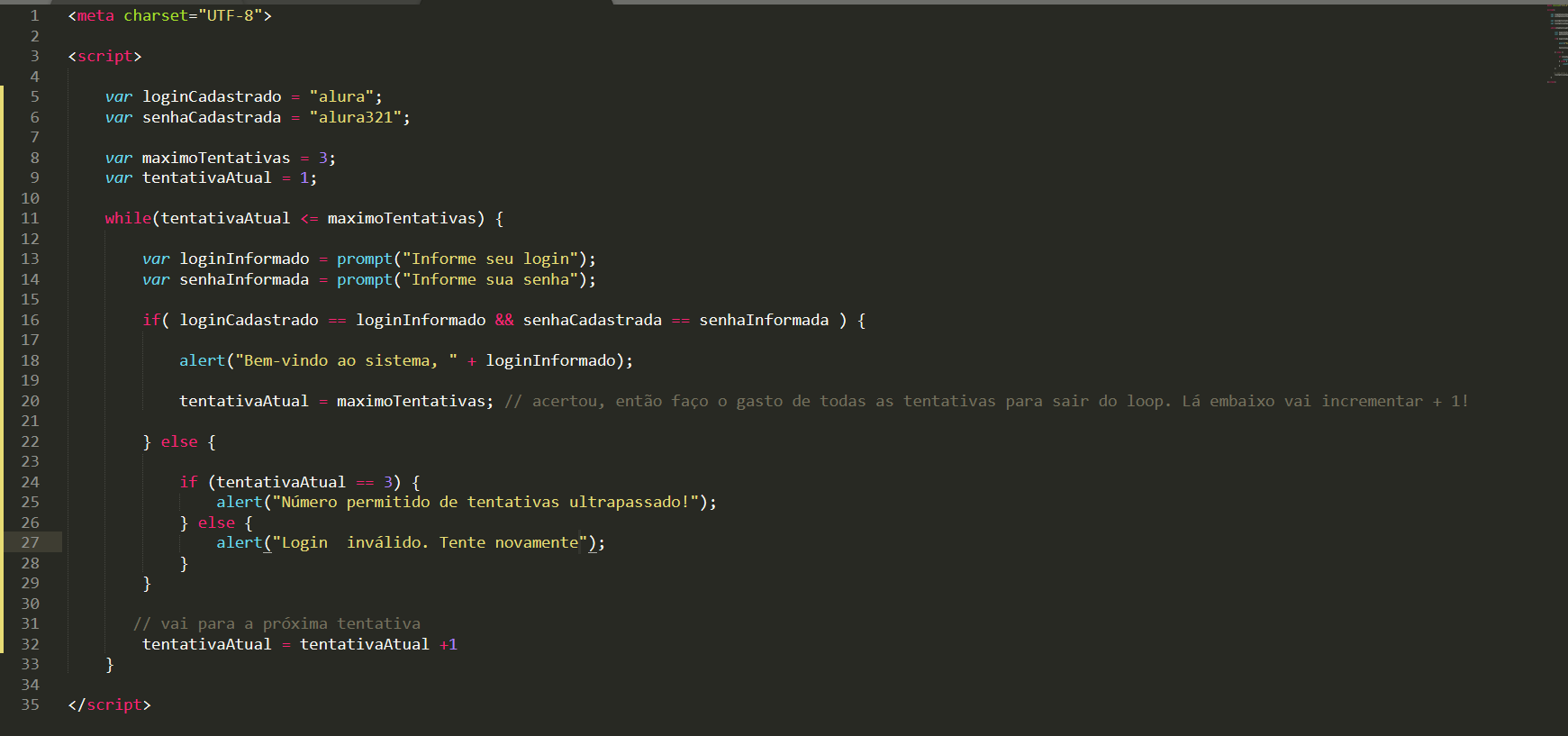Click the "Informe sua senha" prompt string
Viewport: 1568px width, 736px height.
click(x=490, y=279)
